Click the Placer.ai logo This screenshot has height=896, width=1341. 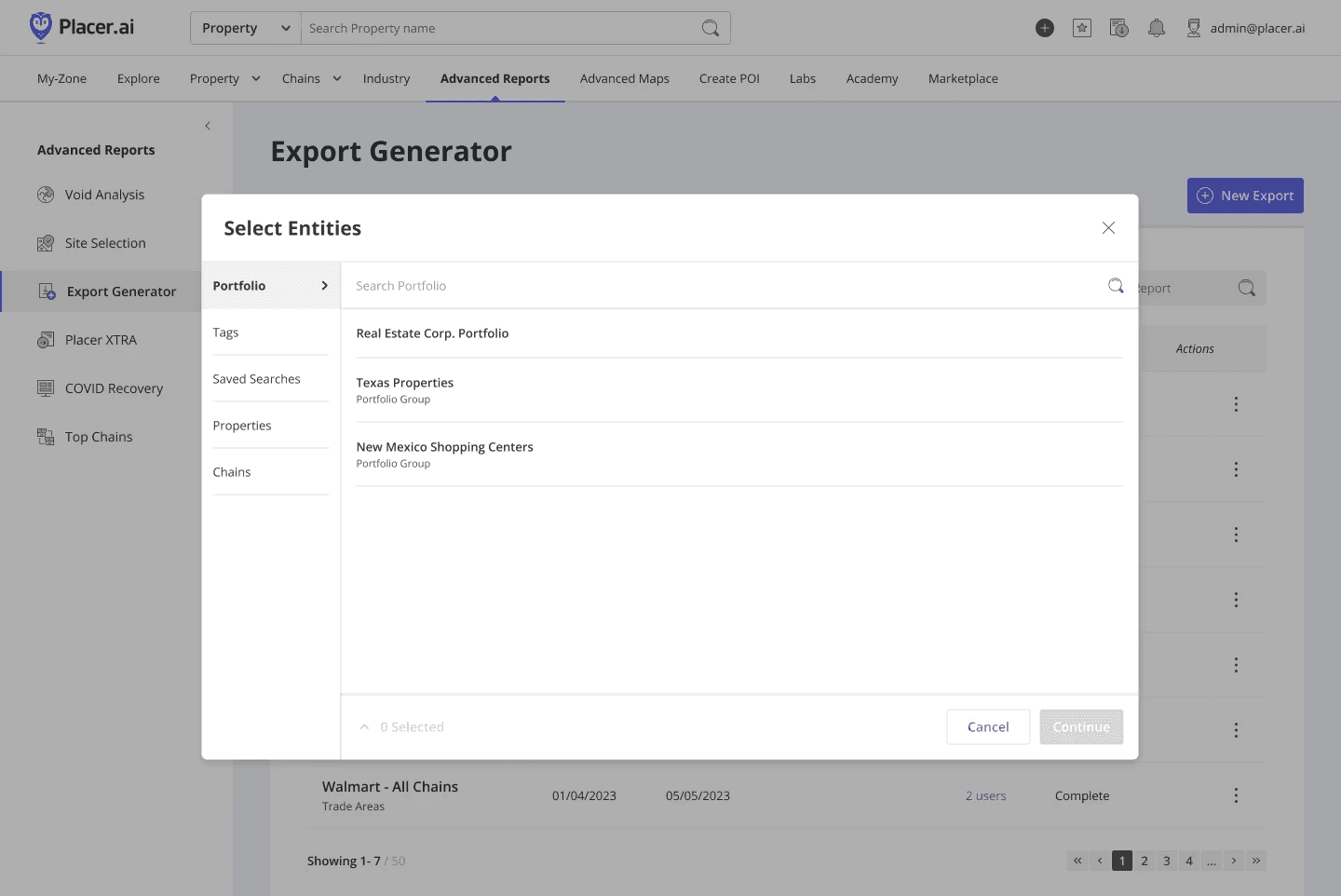coord(81,28)
